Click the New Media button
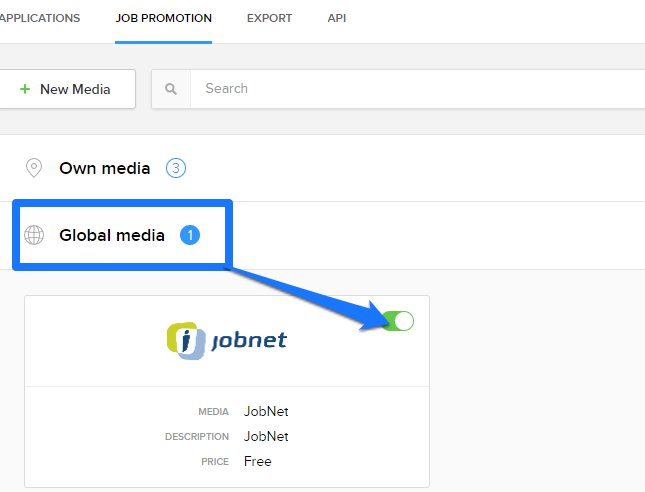Screen dimensions: 645x492 coord(67,89)
